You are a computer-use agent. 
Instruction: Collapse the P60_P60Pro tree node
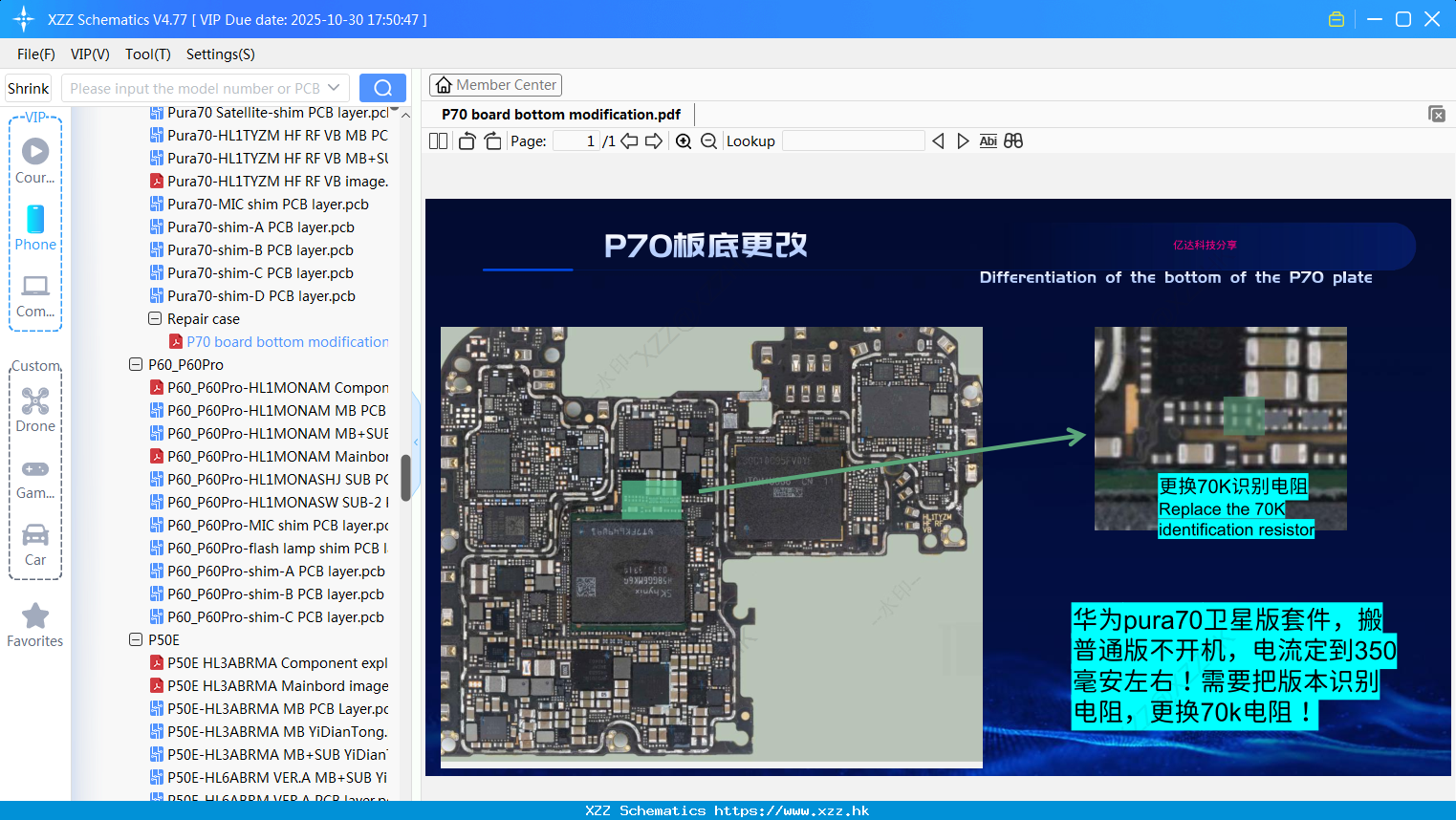(136, 365)
